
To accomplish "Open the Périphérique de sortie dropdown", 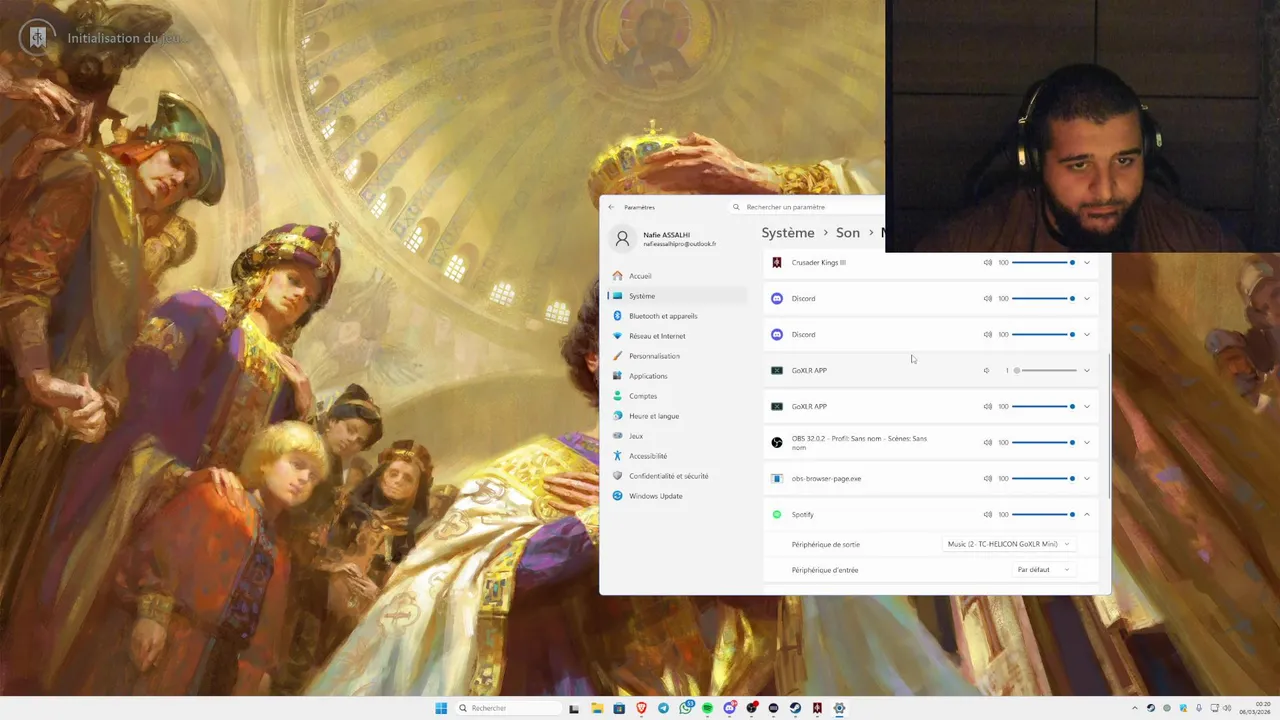I will [1009, 544].
